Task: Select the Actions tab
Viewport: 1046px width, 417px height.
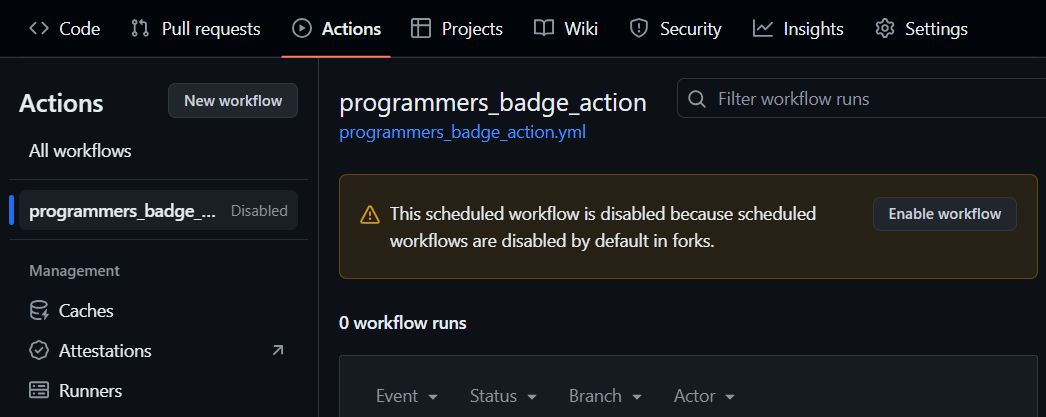Action: (337, 29)
